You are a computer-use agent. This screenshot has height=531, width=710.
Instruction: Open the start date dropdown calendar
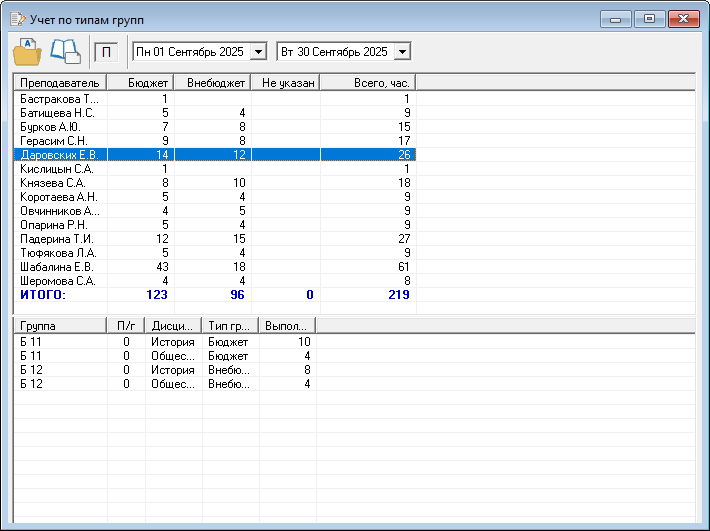pyautogui.click(x=259, y=51)
